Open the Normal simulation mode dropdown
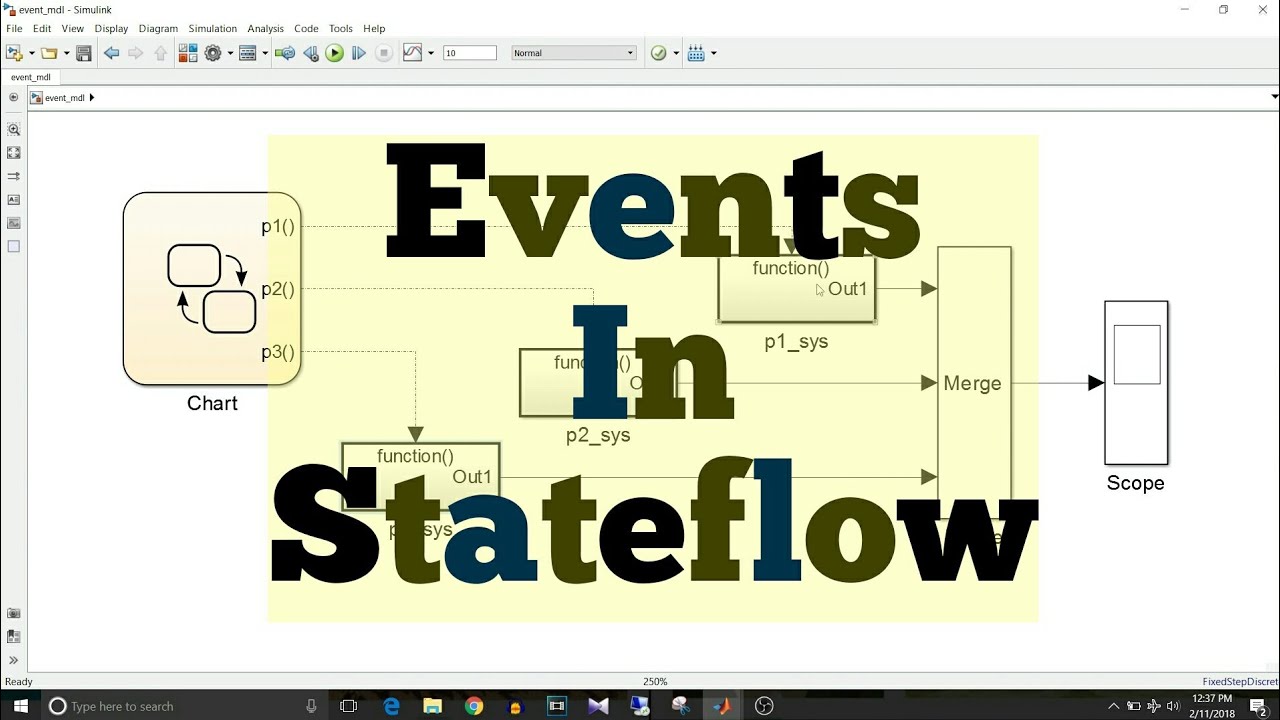The image size is (1280, 720). coord(573,53)
